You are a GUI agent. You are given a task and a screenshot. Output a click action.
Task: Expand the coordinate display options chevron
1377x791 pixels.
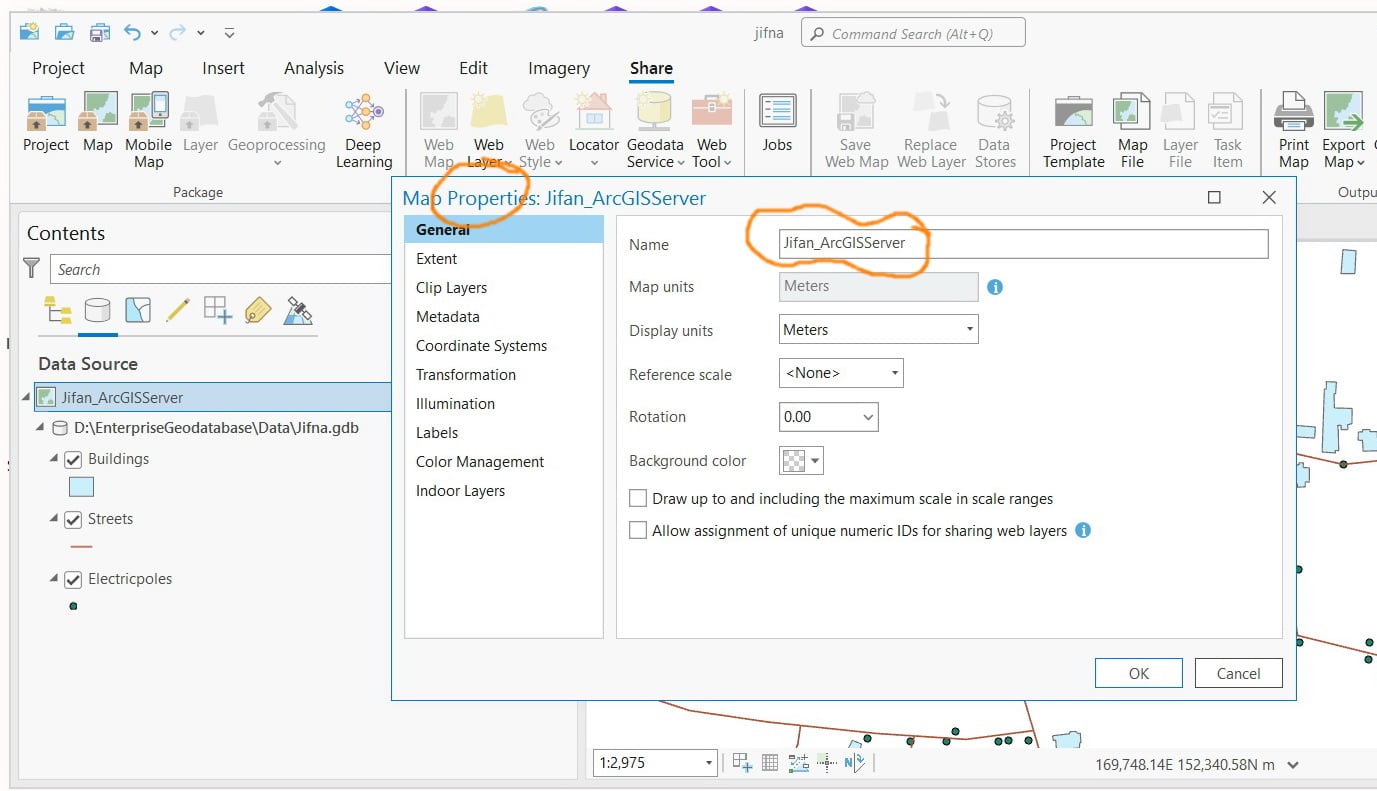pyautogui.click(x=1293, y=765)
